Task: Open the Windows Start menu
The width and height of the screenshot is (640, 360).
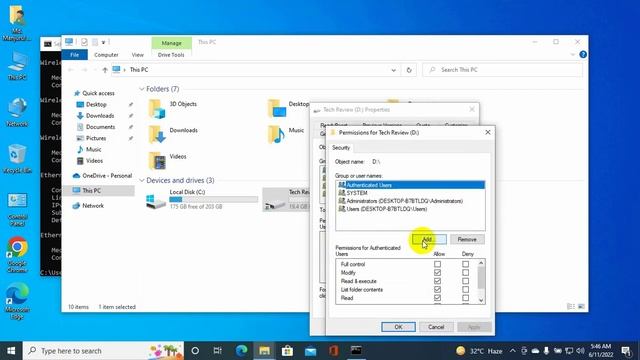Action: click(x=11, y=351)
